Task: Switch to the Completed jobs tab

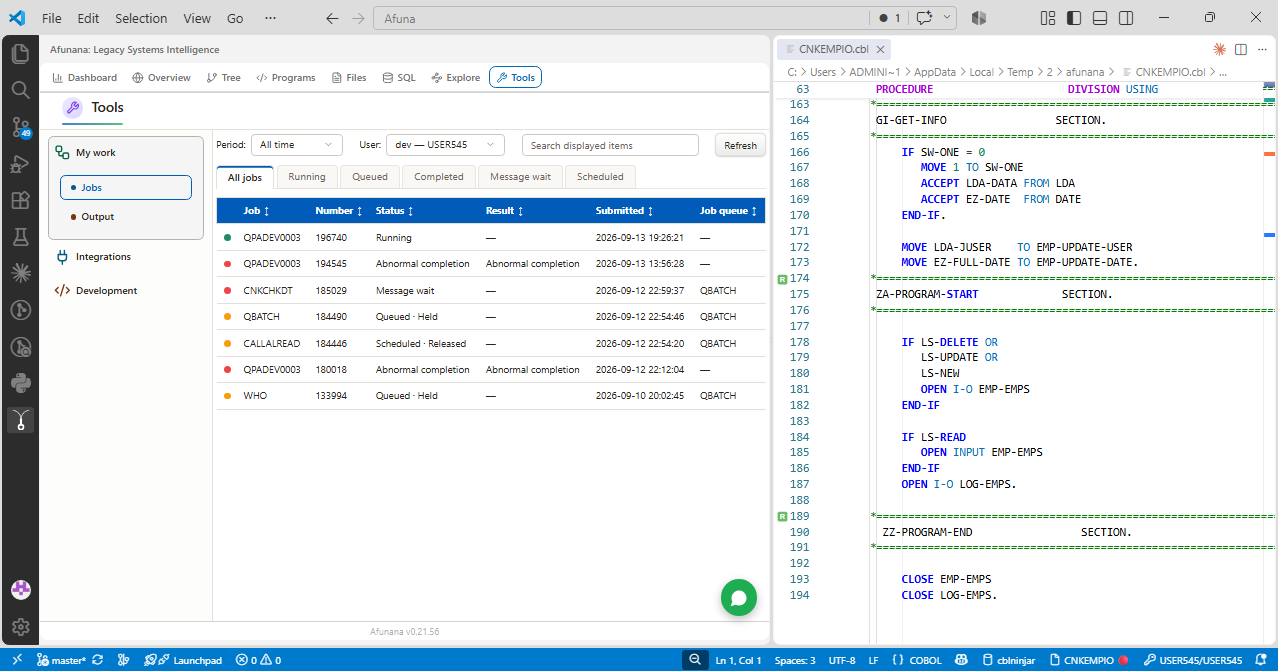Action: coord(439,177)
